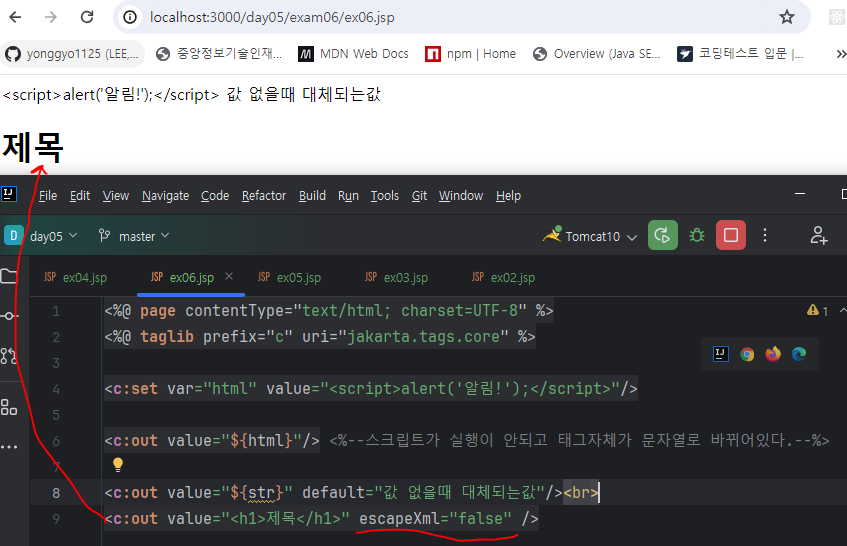Open the Navigate menu

click(x=165, y=196)
